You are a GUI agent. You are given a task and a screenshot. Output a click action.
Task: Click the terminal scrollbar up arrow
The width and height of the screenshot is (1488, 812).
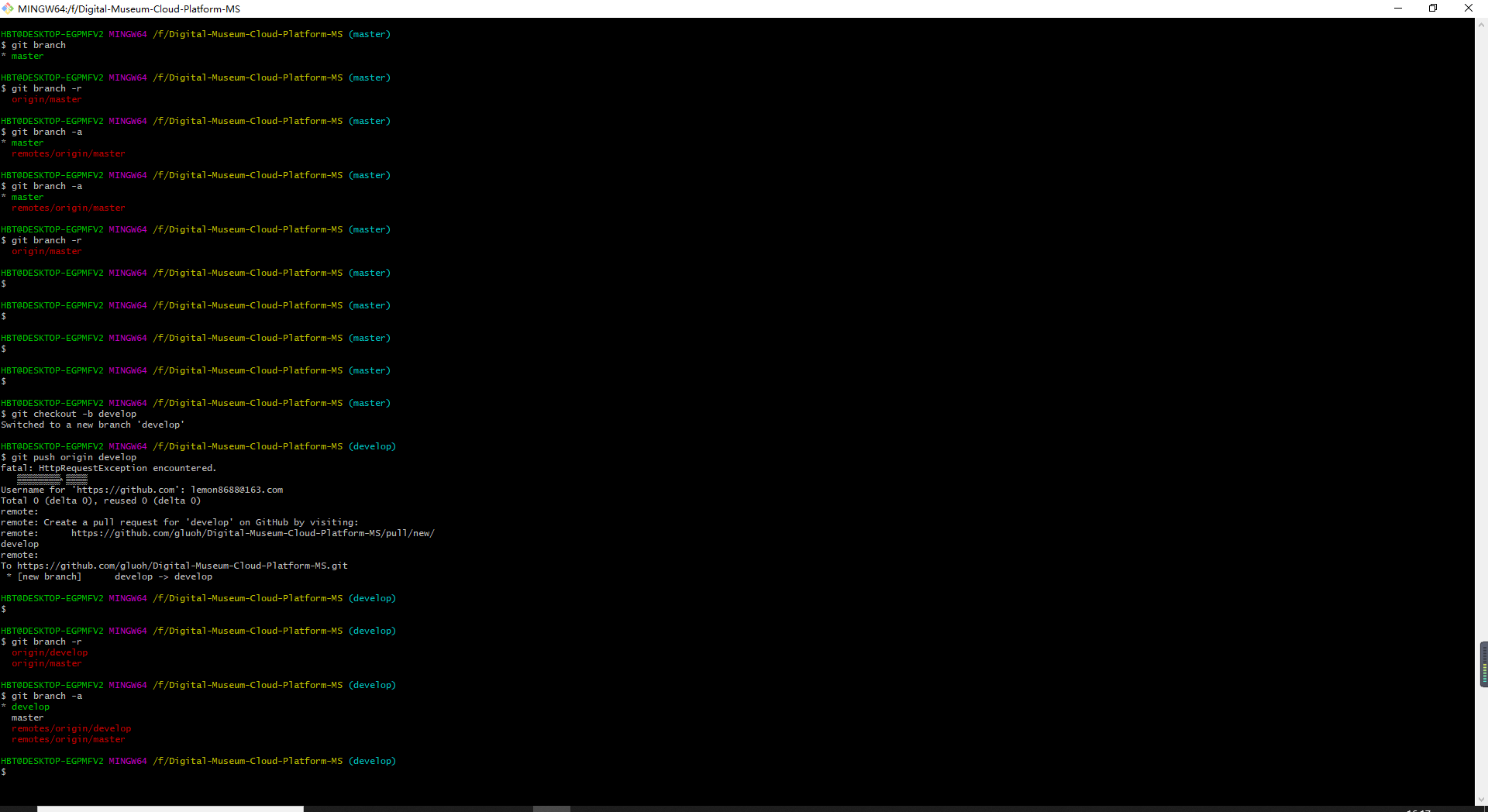point(1481,25)
